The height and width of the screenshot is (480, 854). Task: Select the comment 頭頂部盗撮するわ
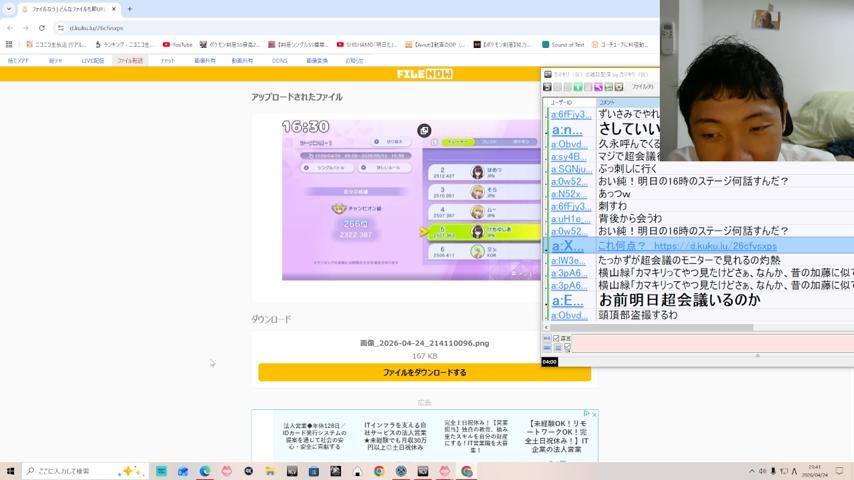(638, 315)
